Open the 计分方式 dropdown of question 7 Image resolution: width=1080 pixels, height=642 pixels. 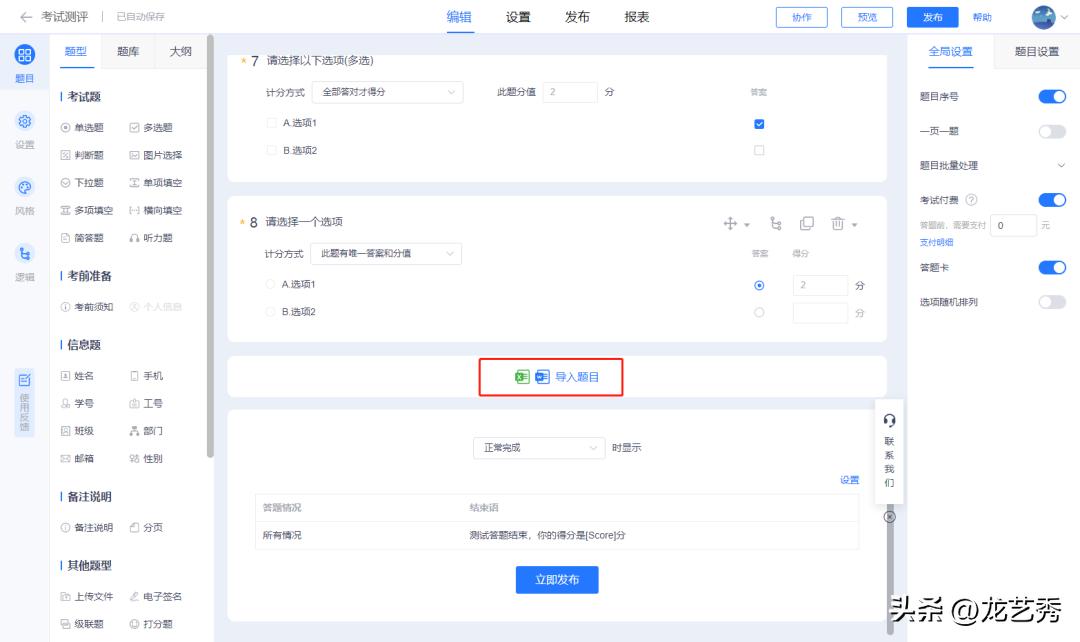point(388,92)
